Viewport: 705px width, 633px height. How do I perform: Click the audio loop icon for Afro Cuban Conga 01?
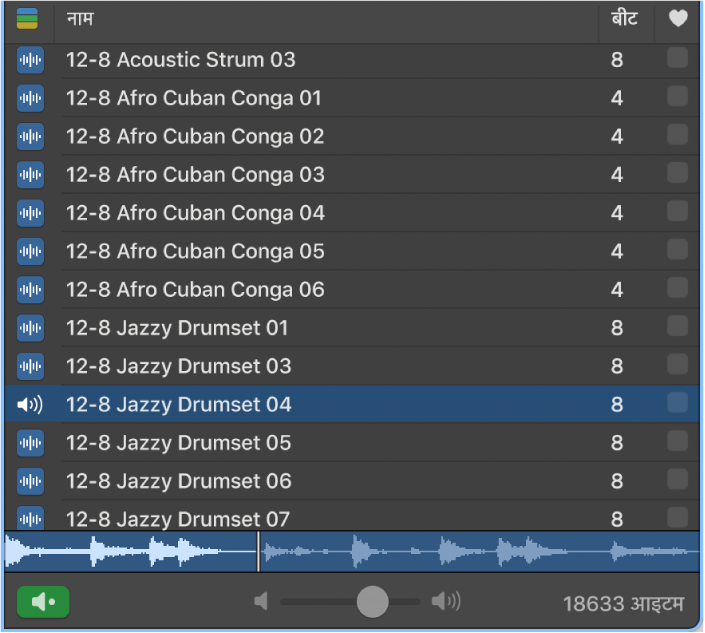coord(31,98)
